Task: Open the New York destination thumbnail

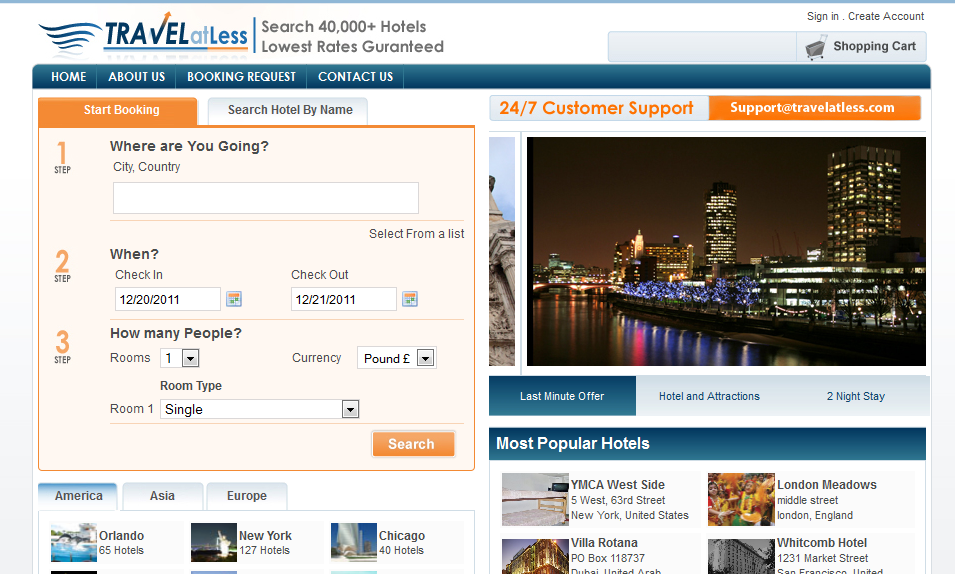Action: point(214,542)
